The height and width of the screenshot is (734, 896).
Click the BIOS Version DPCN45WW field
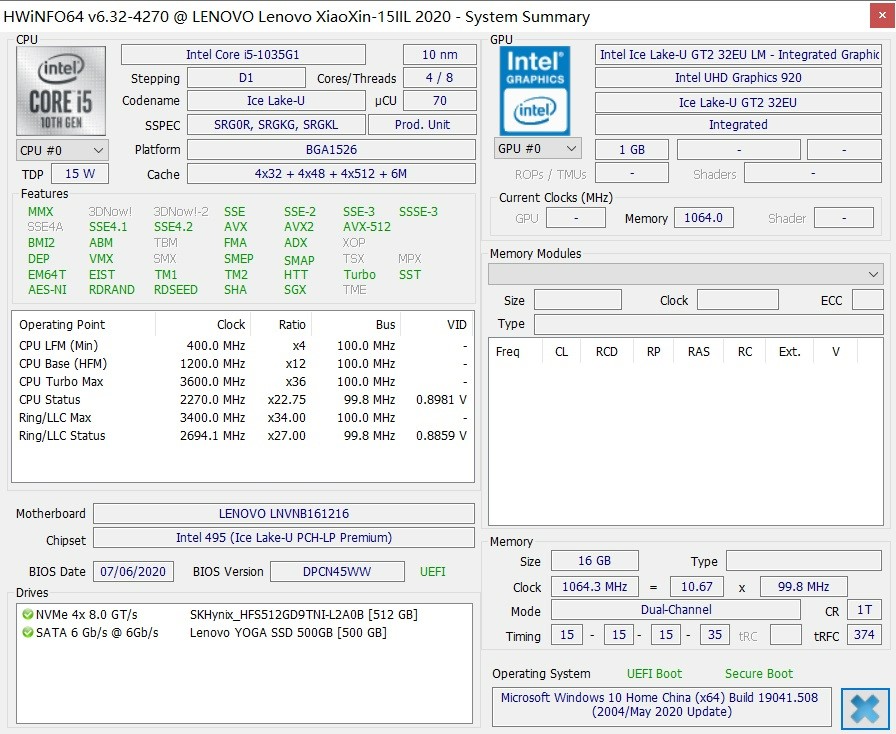(x=337, y=572)
